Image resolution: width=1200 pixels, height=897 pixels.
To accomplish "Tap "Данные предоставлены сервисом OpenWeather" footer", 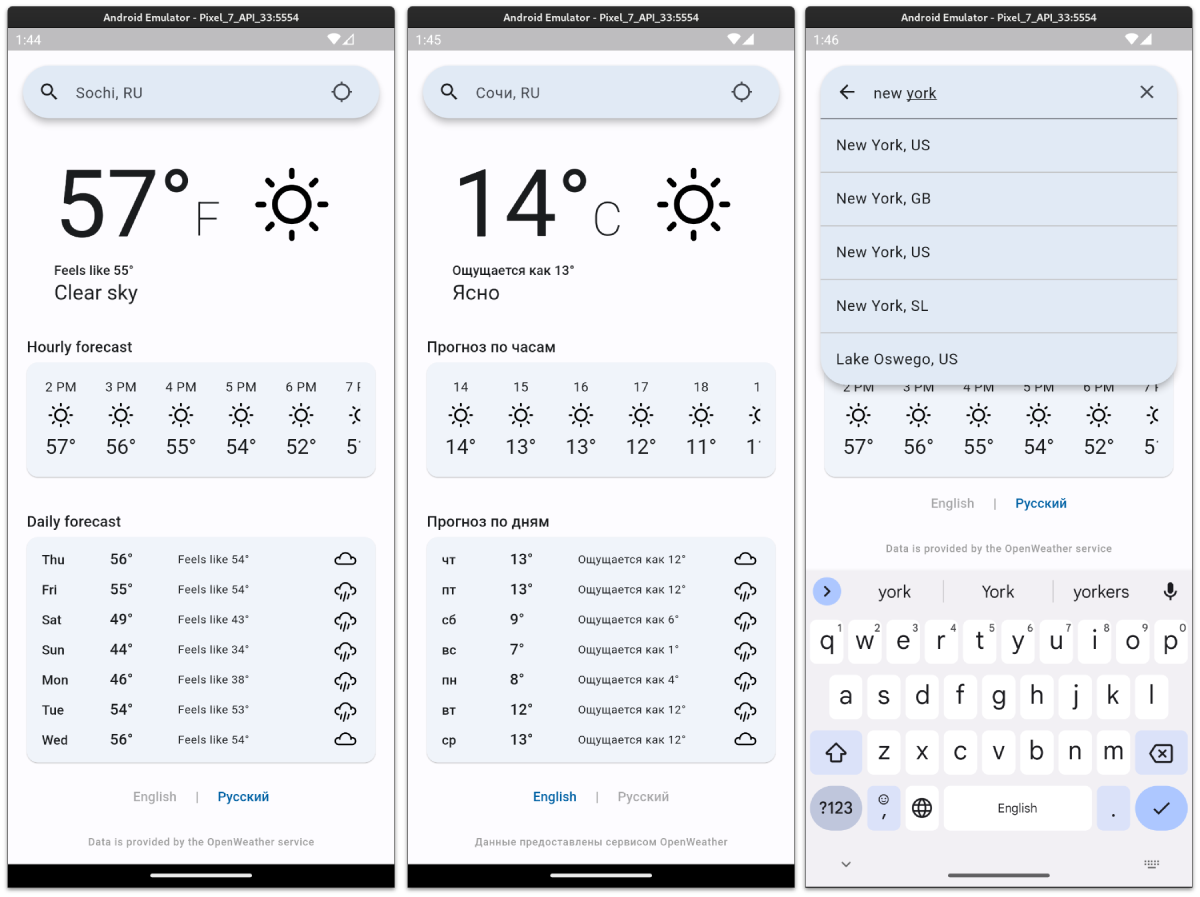I will click(601, 842).
